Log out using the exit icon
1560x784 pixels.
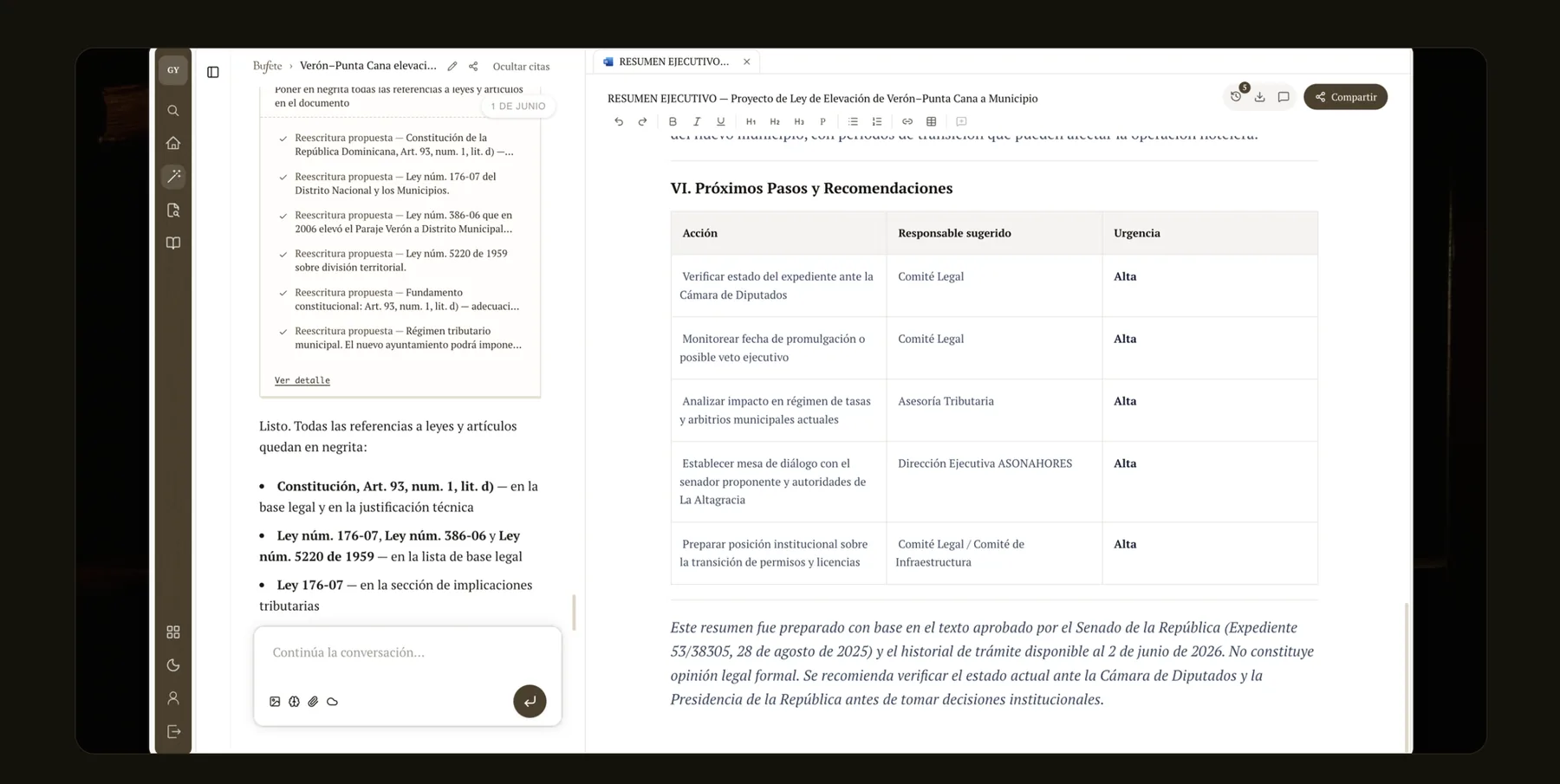(x=173, y=732)
